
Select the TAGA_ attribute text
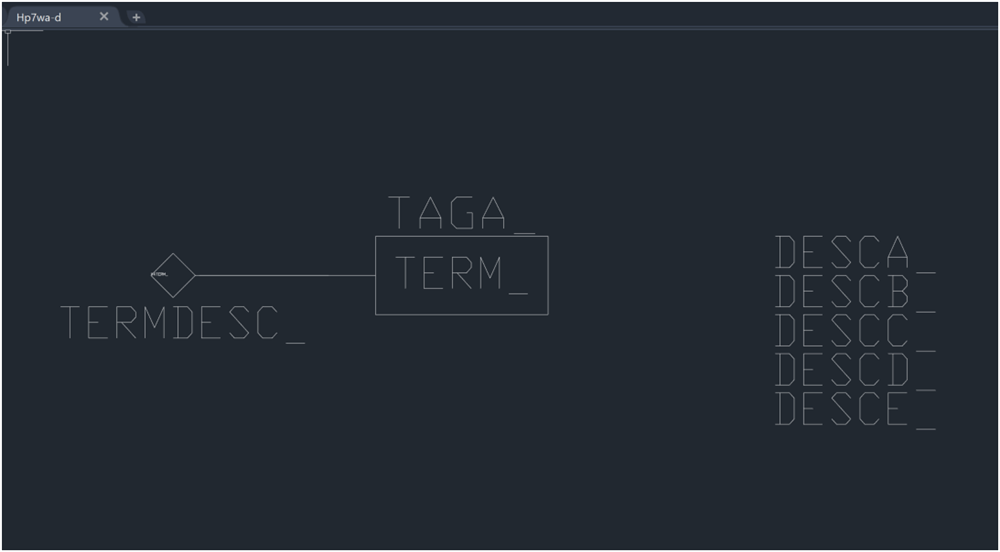462,215
